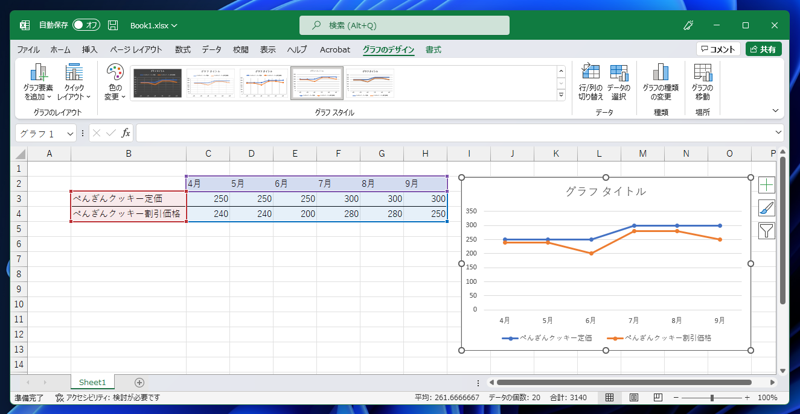The height and width of the screenshot is (414, 800).
Task: Click the Excel app icon in title bar
Action: (24, 25)
